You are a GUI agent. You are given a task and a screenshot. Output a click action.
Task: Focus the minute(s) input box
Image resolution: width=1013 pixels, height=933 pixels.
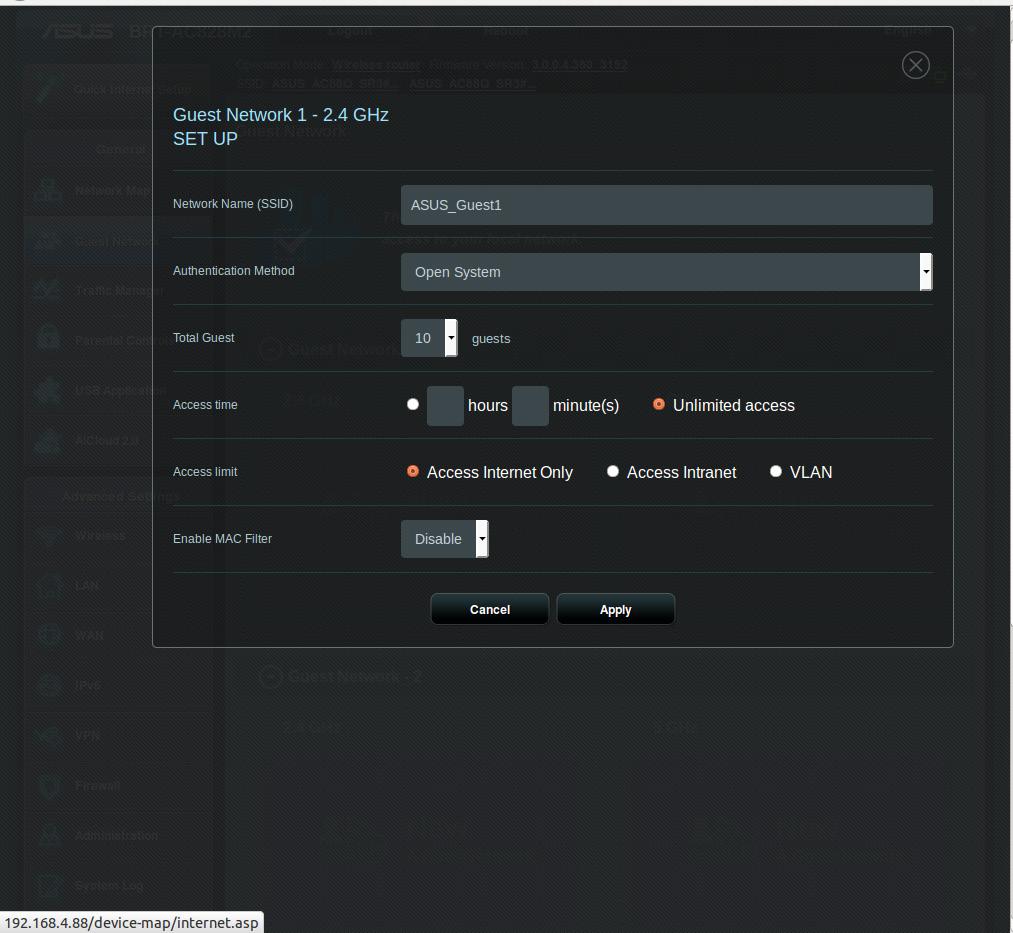pyautogui.click(x=530, y=406)
